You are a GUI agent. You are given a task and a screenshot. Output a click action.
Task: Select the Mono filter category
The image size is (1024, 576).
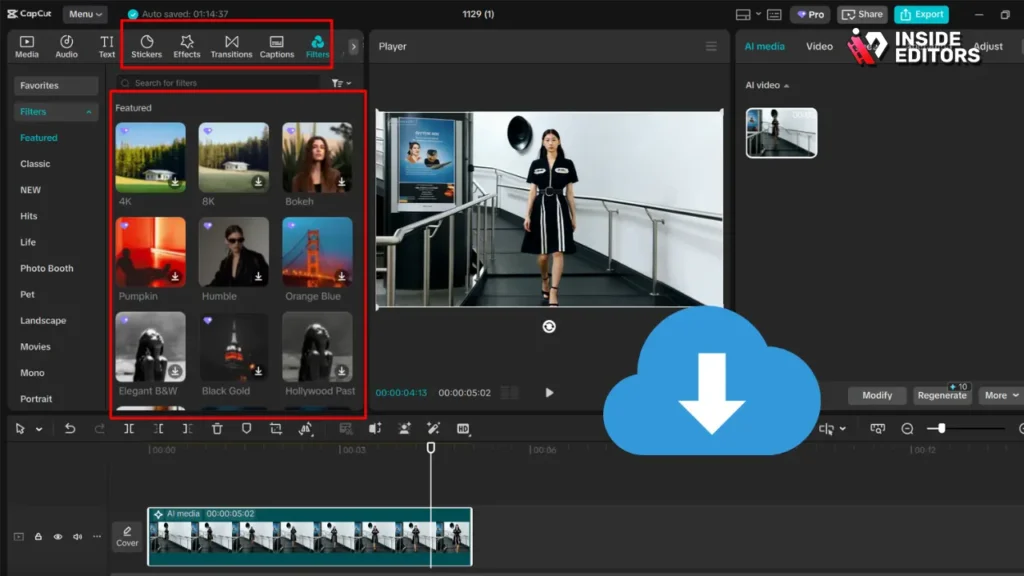click(32, 373)
